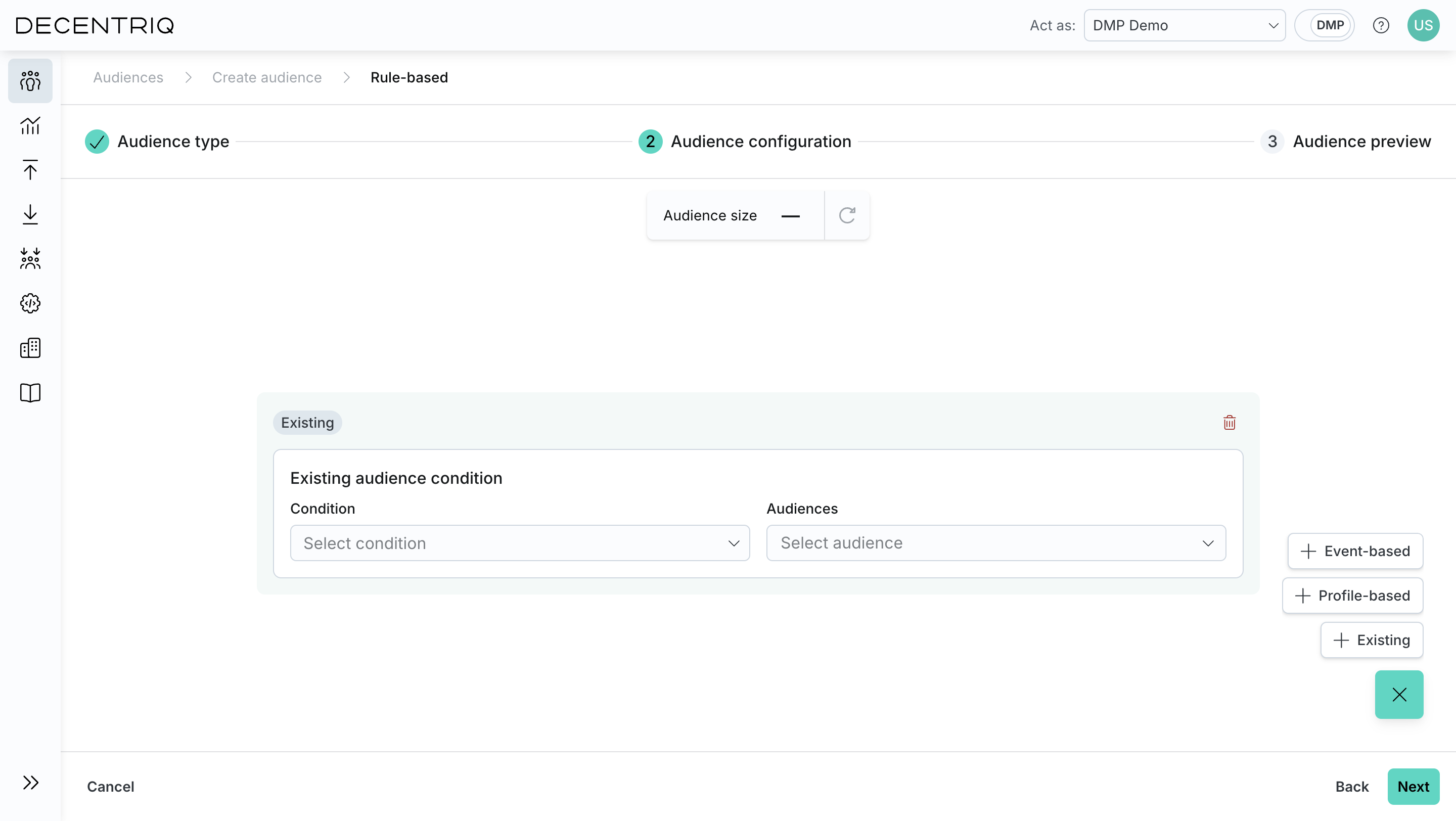Click the Rule-based breadcrumb
This screenshot has width=1456, height=821.
tap(409, 77)
